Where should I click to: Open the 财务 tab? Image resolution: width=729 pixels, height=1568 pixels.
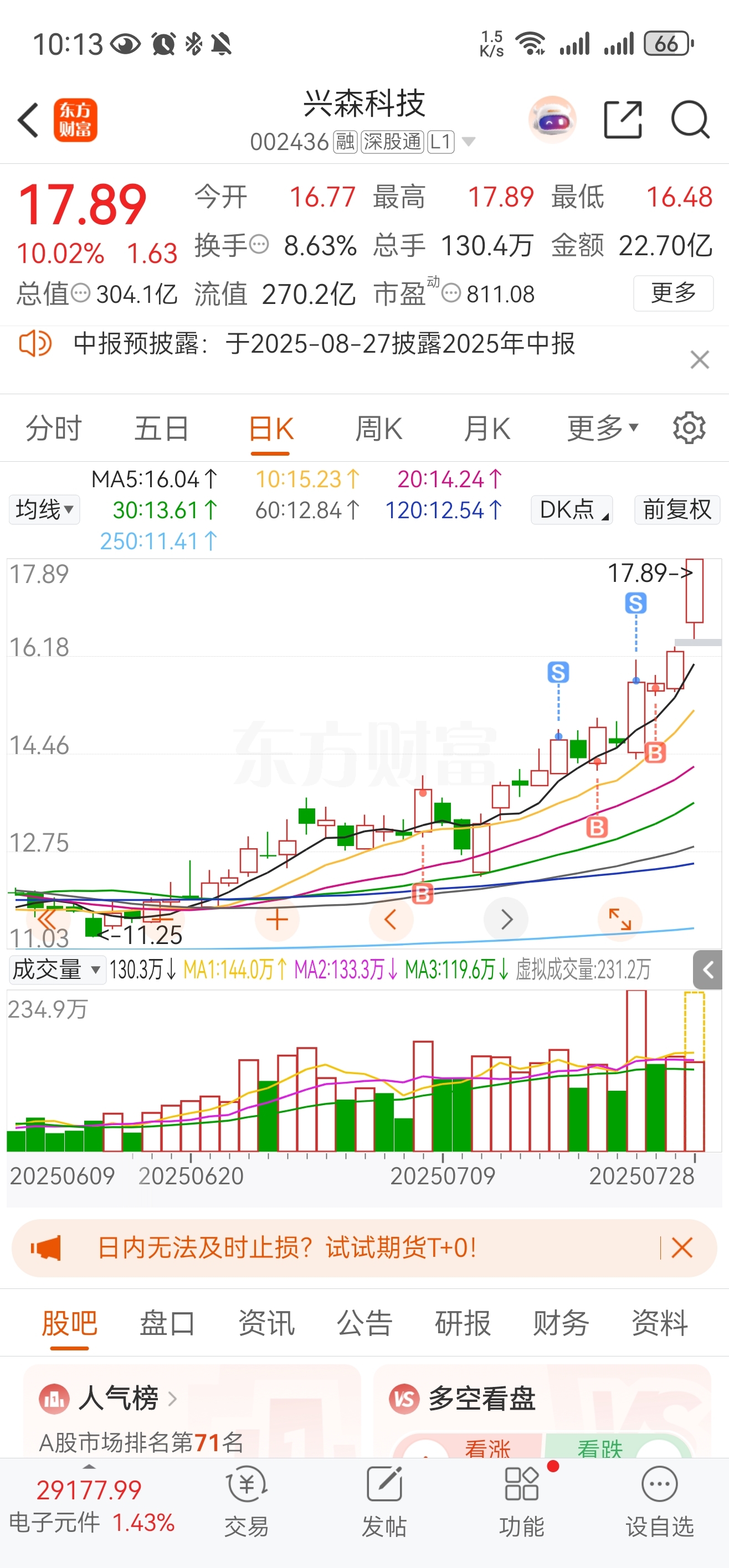pyautogui.click(x=561, y=1323)
